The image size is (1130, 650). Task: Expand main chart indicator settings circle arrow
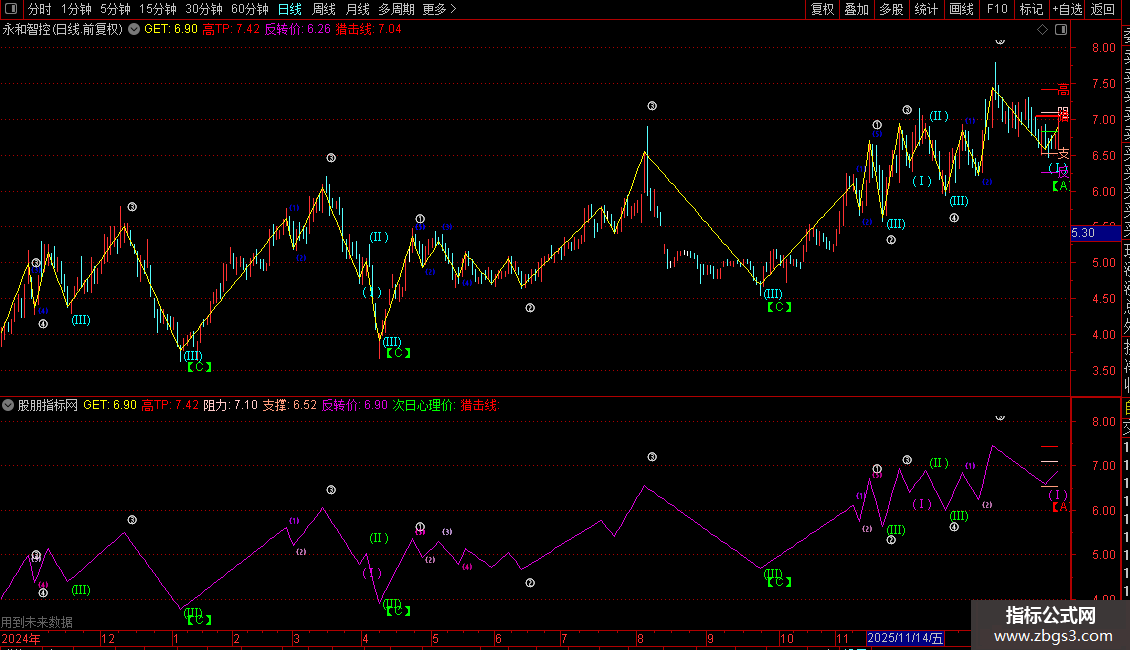pyautogui.click(x=134, y=30)
